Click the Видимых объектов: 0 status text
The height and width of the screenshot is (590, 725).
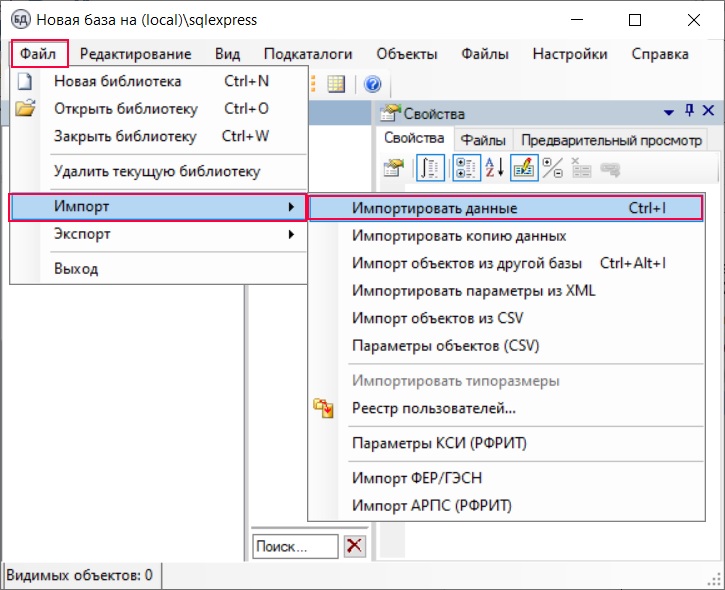coord(80,575)
